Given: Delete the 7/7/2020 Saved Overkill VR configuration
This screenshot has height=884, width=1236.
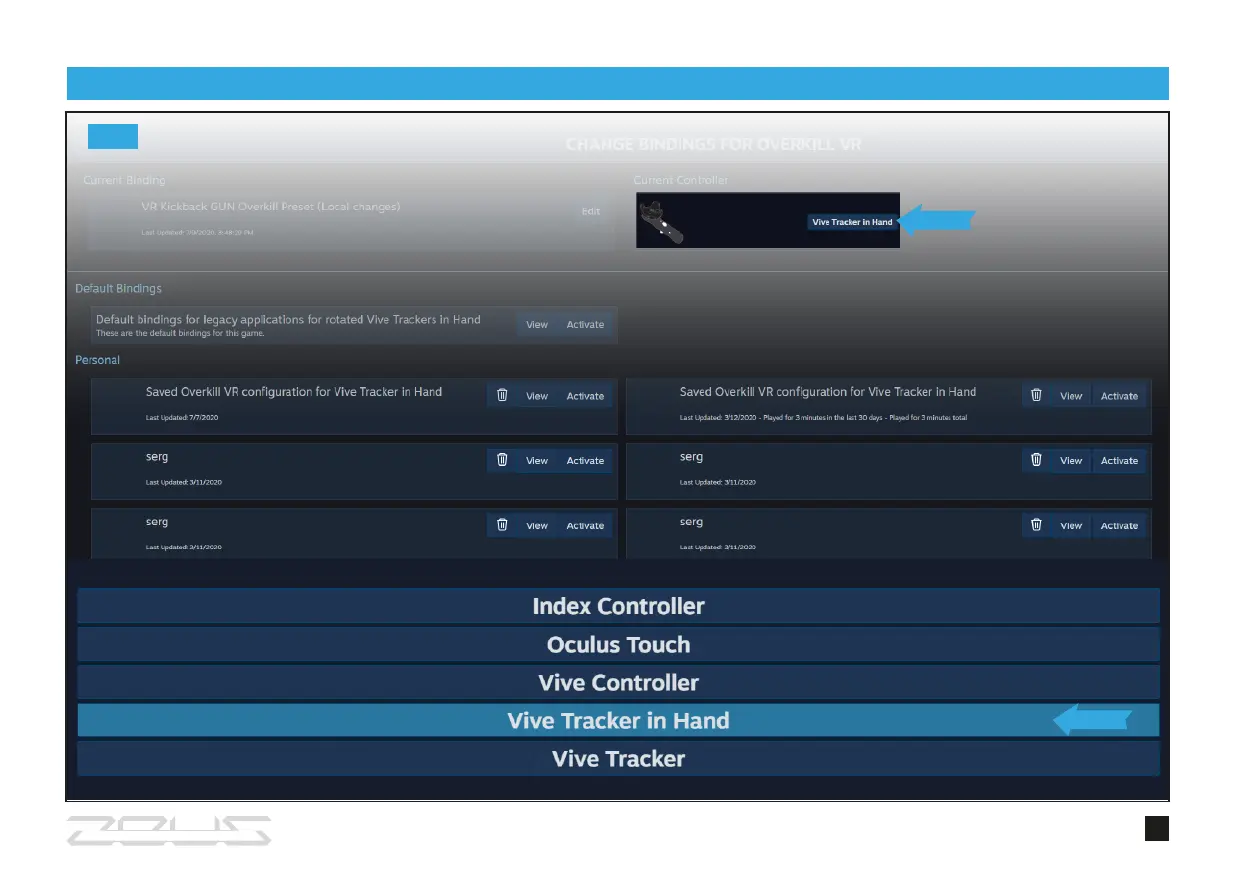Looking at the screenshot, I should point(503,396).
